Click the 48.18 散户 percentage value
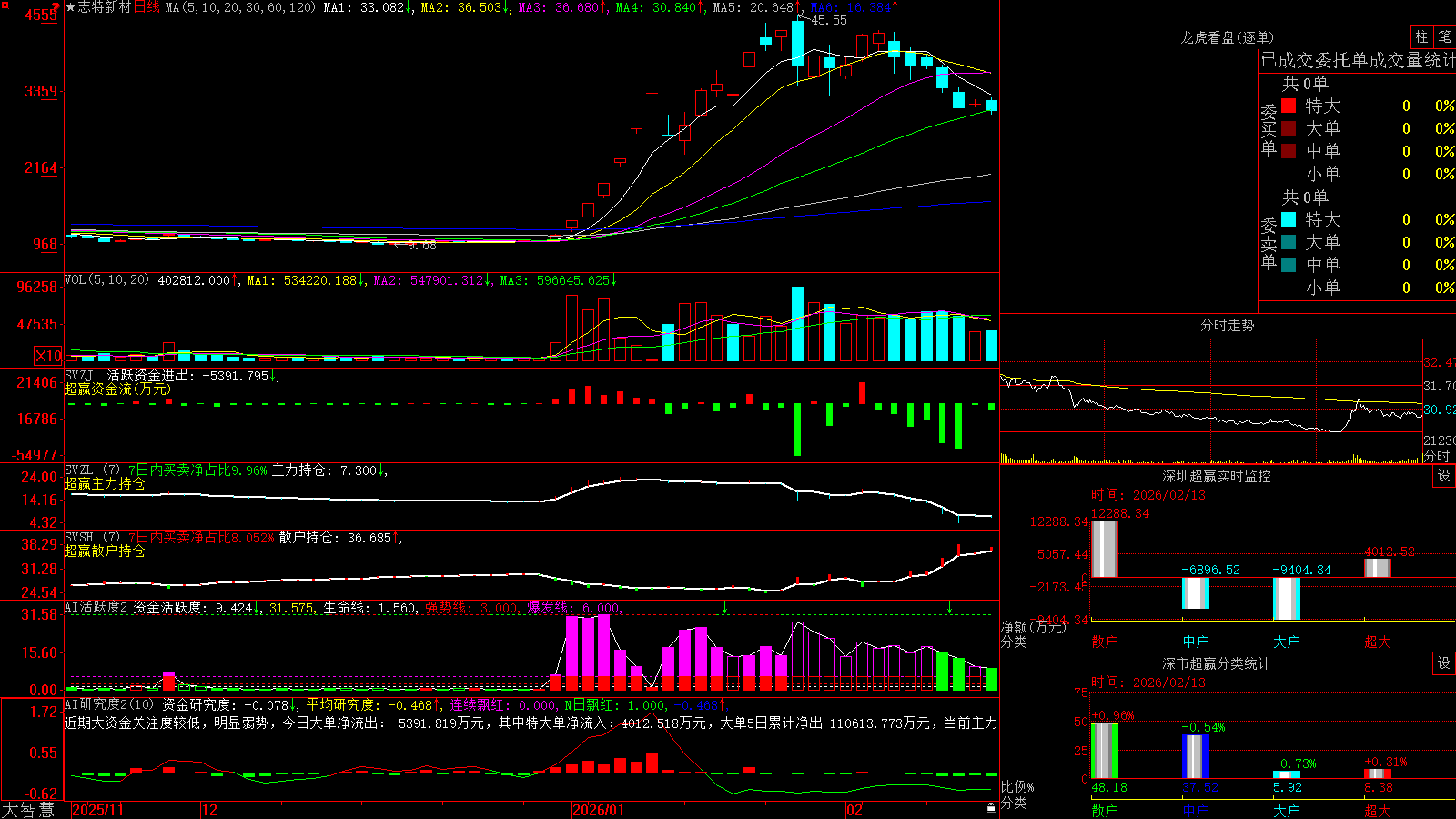This screenshot has width=1456, height=819. click(x=1108, y=787)
